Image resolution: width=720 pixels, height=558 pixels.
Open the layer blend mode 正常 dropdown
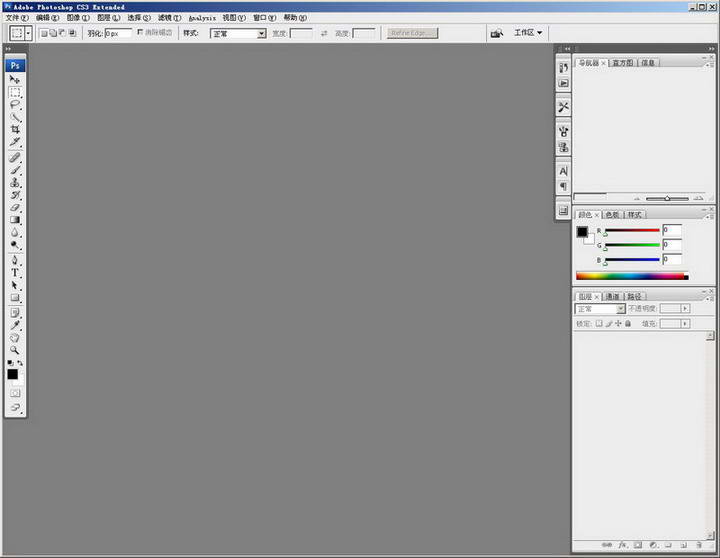click(600, 309)
